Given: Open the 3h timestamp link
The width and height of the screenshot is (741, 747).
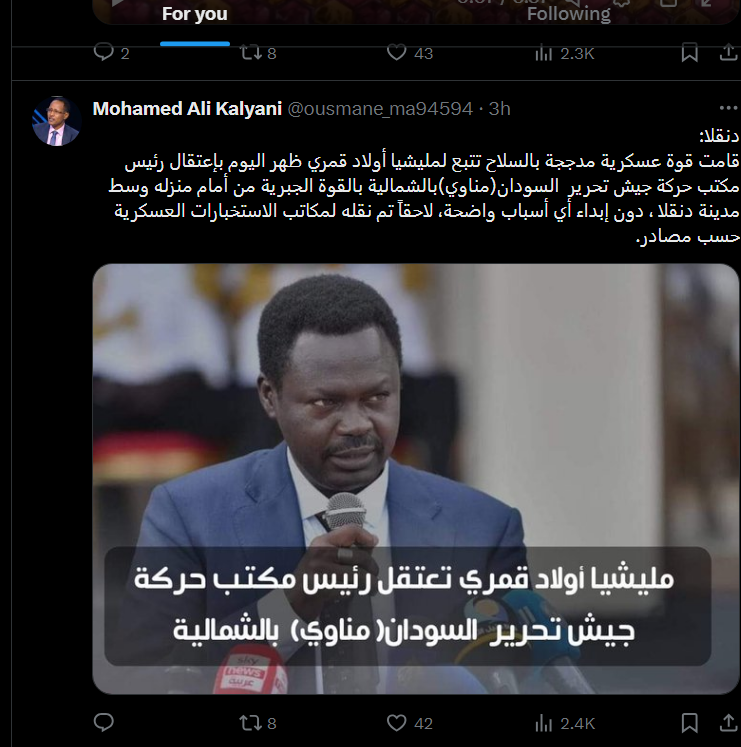Looking at the screenshot, I should tap(499, 109).
